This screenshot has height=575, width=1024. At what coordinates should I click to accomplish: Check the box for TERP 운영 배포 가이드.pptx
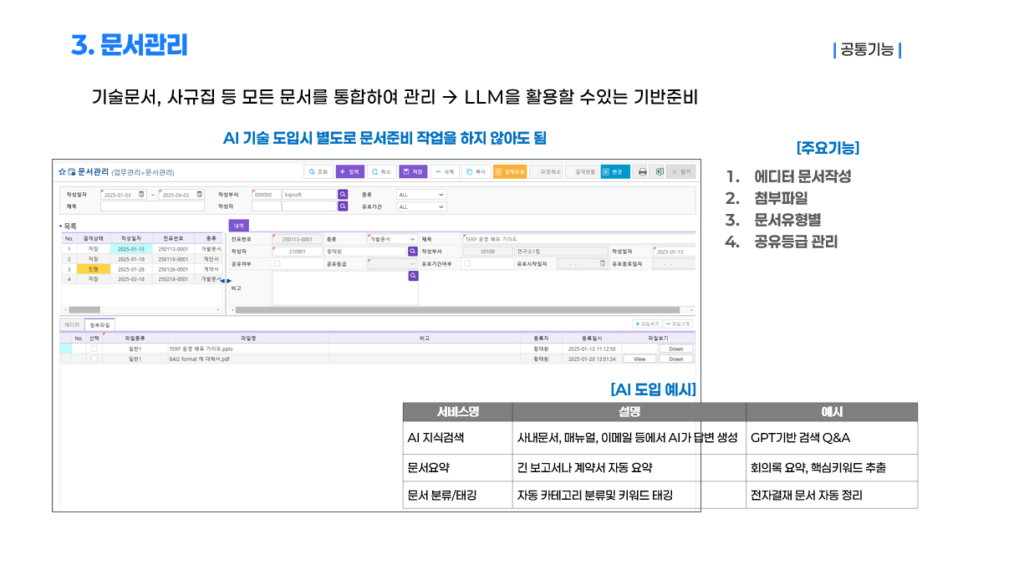pyautogui.click(x=94, y=349)
